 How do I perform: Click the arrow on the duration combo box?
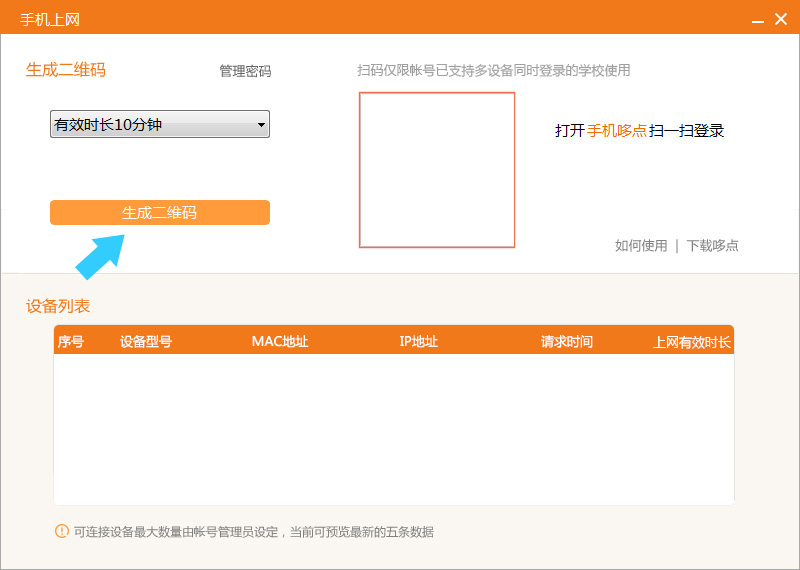261,125
